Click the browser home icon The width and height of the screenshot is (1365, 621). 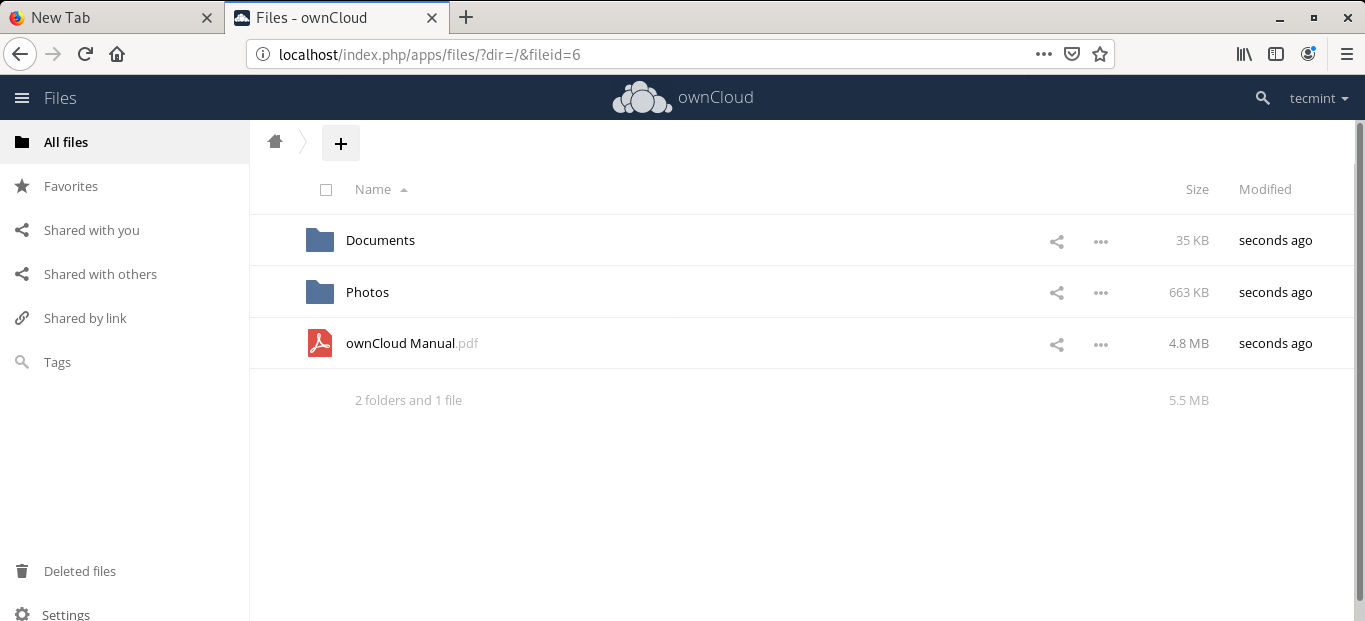click(117, 54)
